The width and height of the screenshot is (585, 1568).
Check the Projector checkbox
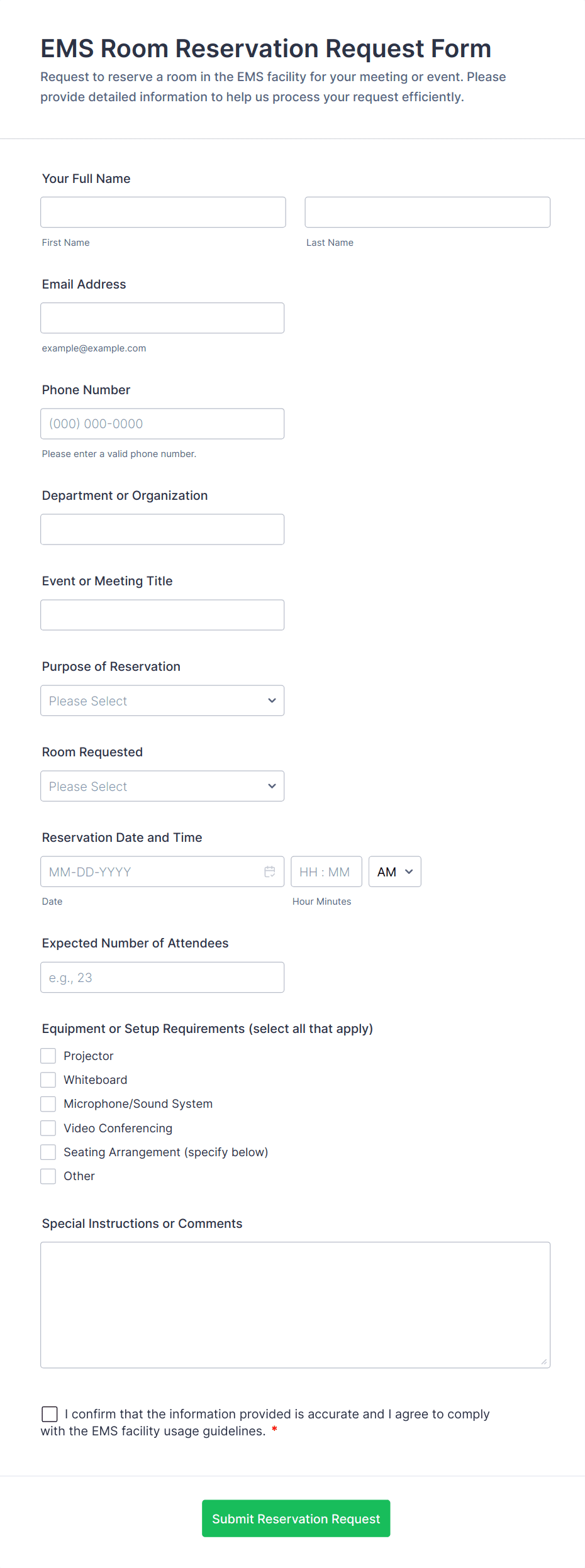(48, 1056)
